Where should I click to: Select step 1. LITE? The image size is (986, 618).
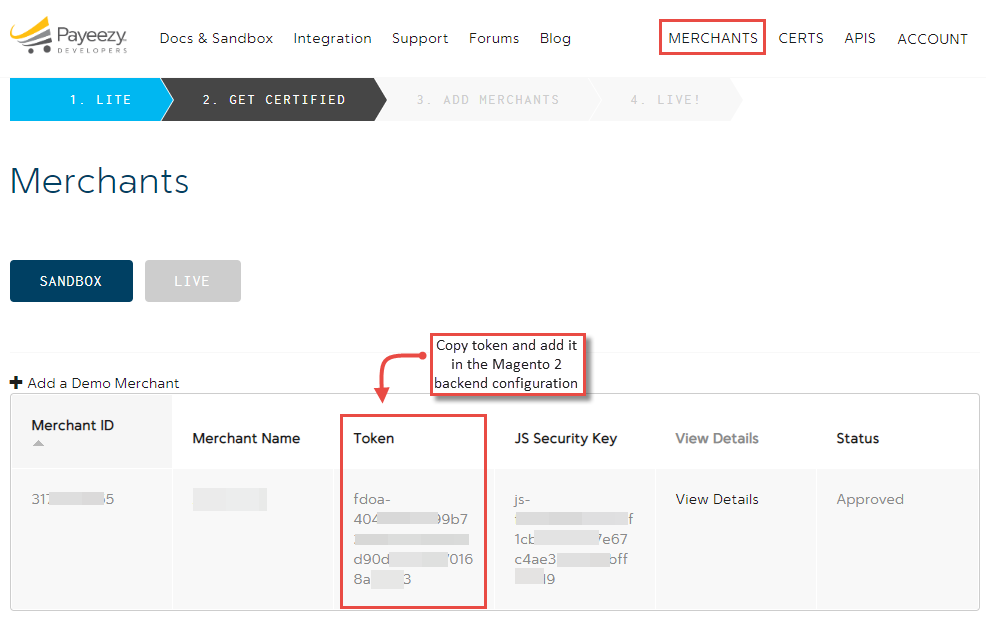pos(91,99)
